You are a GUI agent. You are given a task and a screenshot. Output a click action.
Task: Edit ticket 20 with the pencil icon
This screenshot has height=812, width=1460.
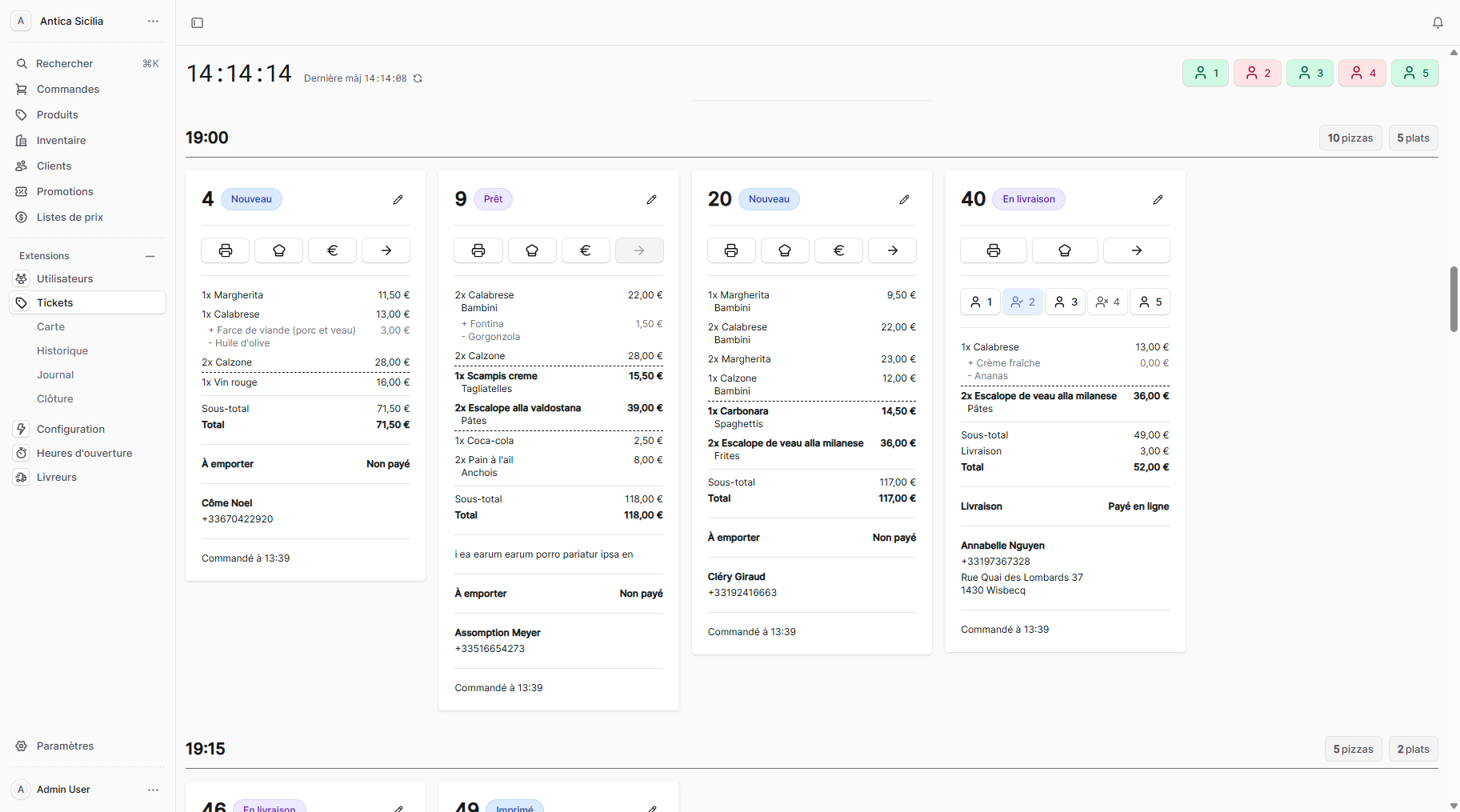(904, 199)
